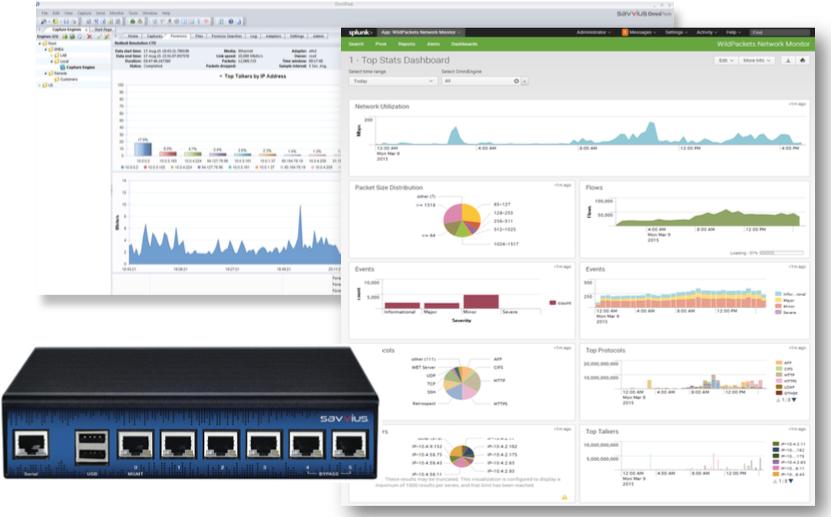Viewport: 831px width, 517px height.
Task: Click the count legend swatch in Events chart
Action: [x=553, y=303]
